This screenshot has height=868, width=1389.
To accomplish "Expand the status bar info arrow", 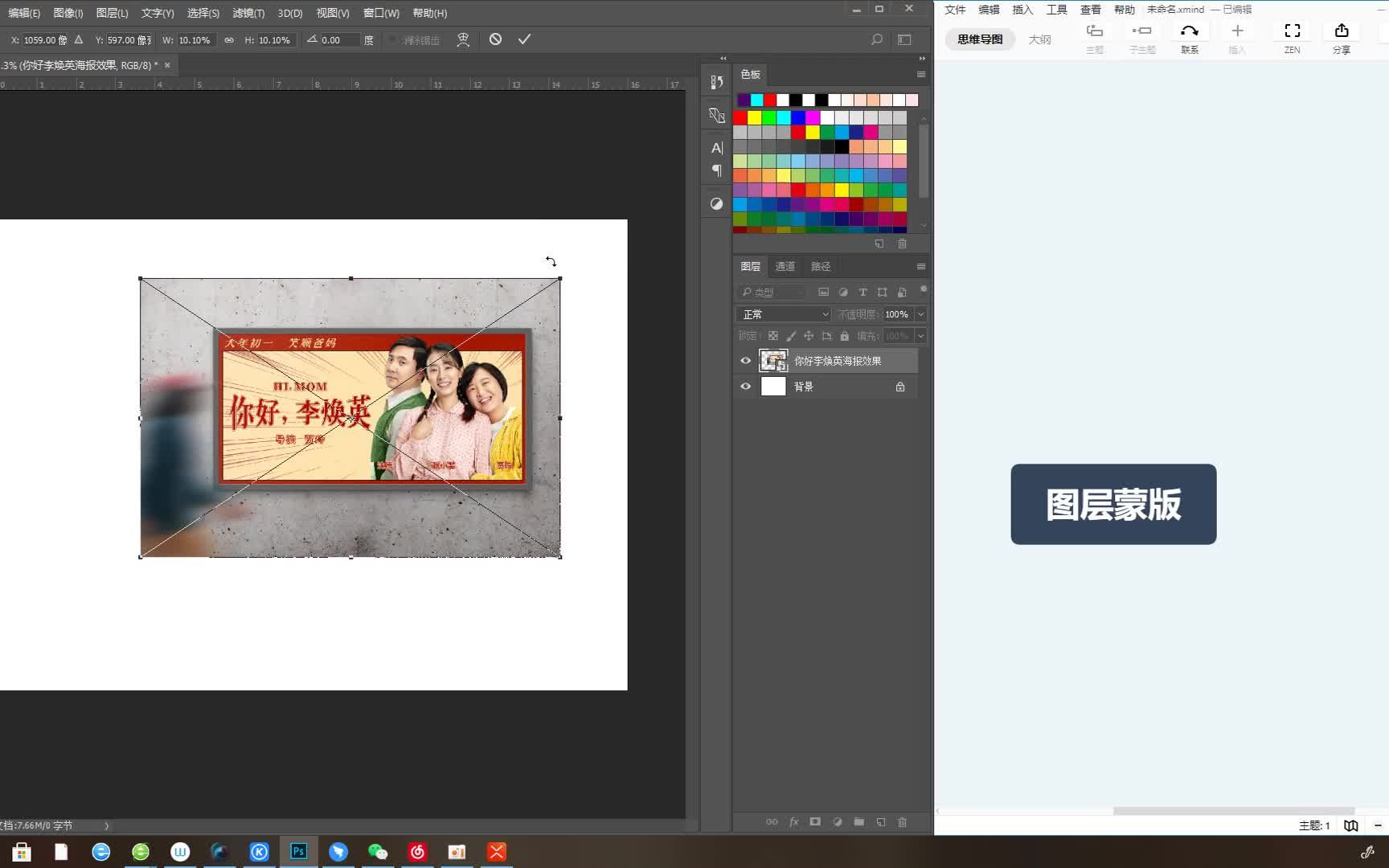I will (107, 825).
